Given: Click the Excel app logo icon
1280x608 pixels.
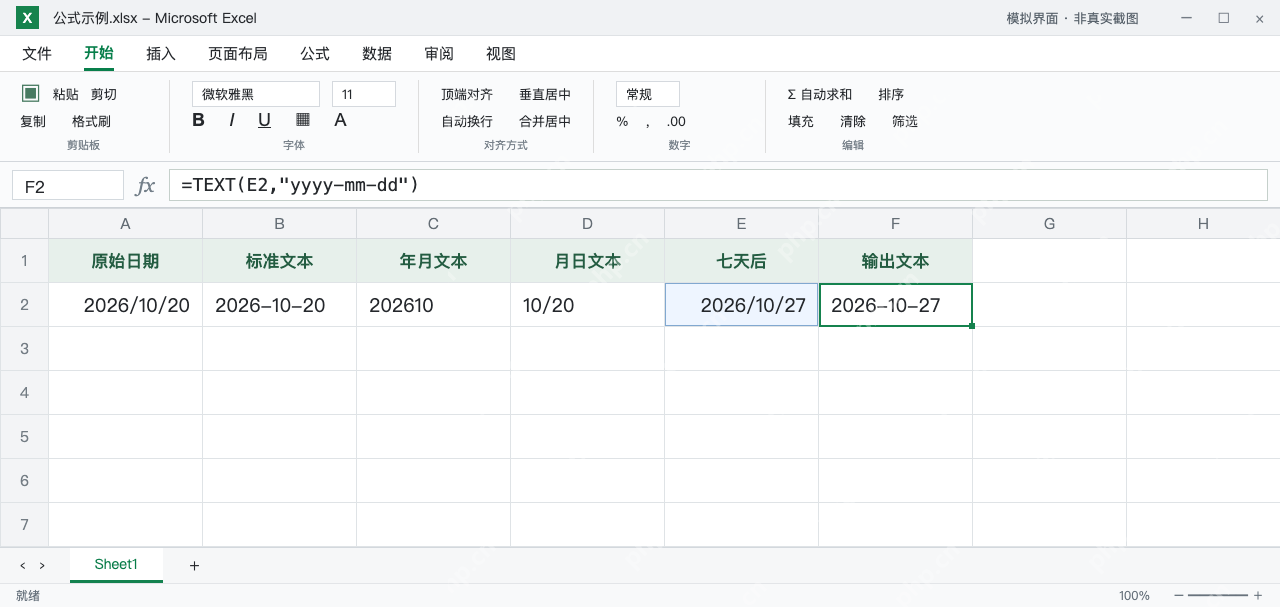Looking at the screenshot, I should (27, 18).
